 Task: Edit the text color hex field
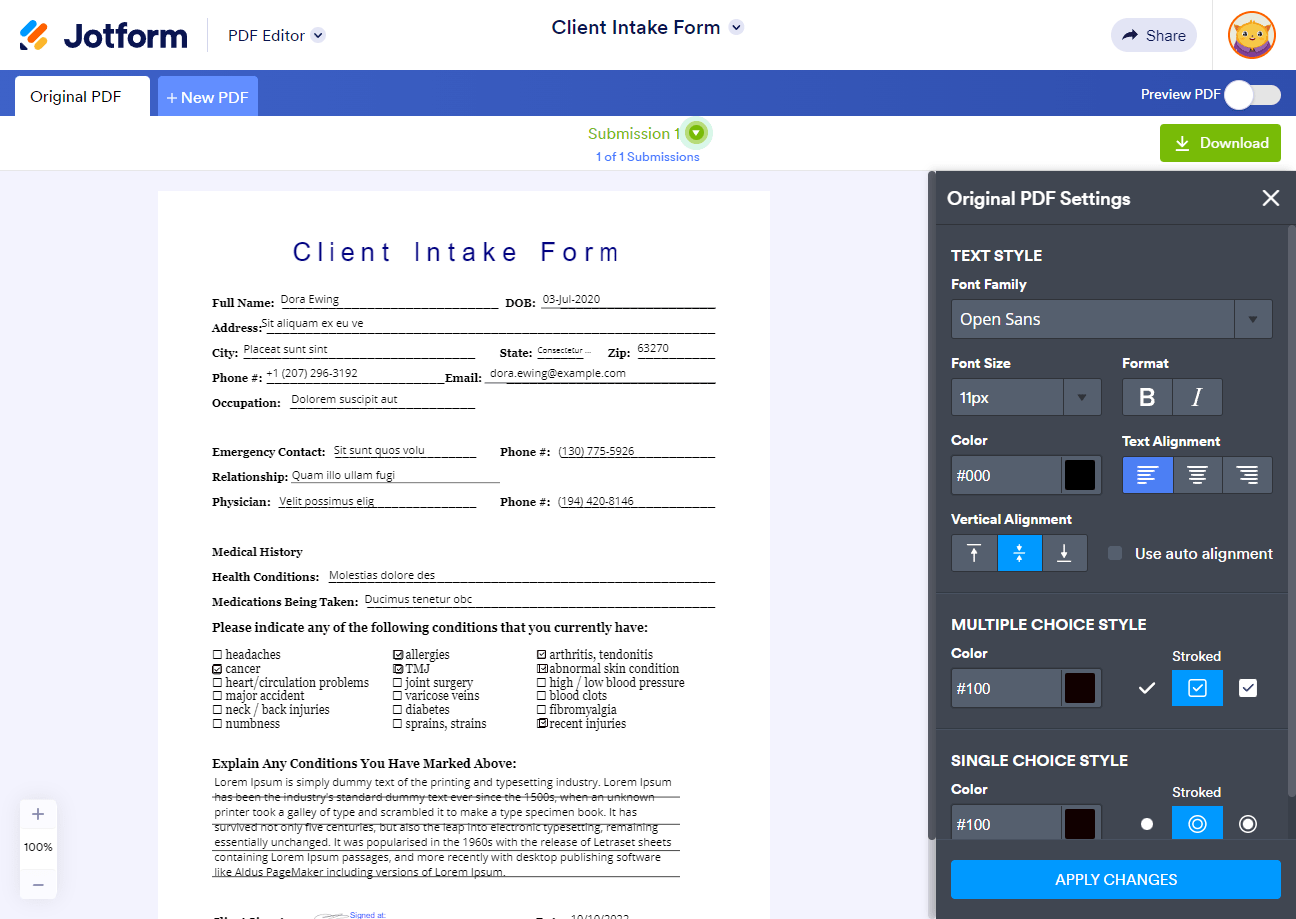[1006, 475]
